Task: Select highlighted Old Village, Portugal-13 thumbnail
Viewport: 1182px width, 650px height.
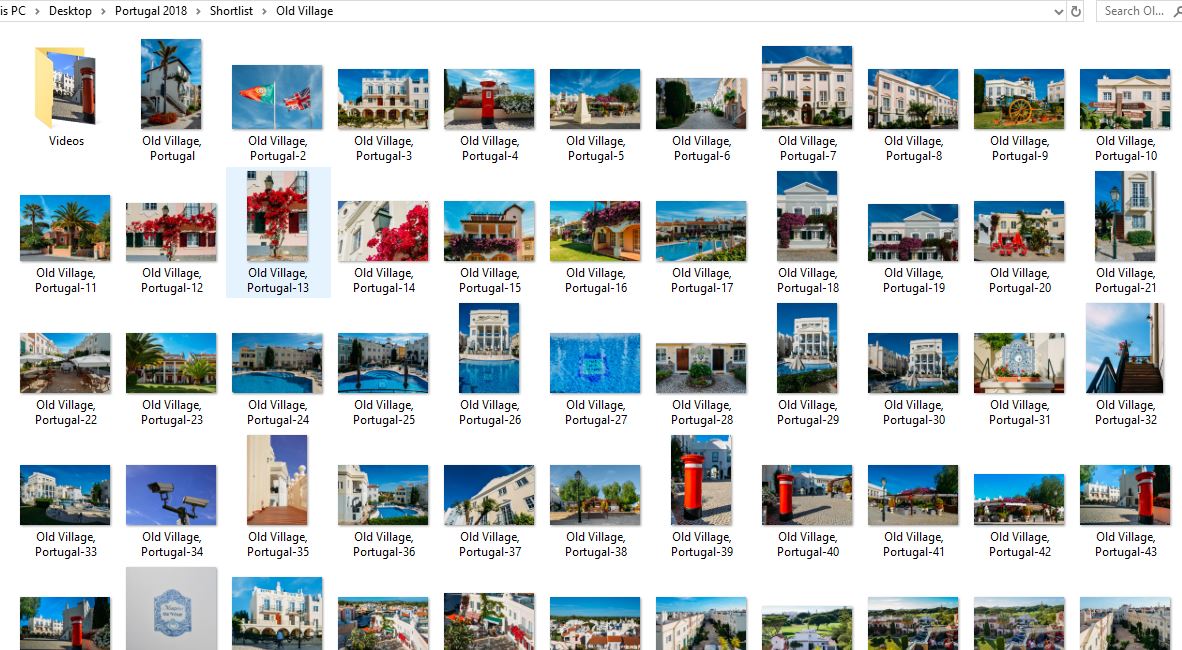Action: [x=277, y=216]
